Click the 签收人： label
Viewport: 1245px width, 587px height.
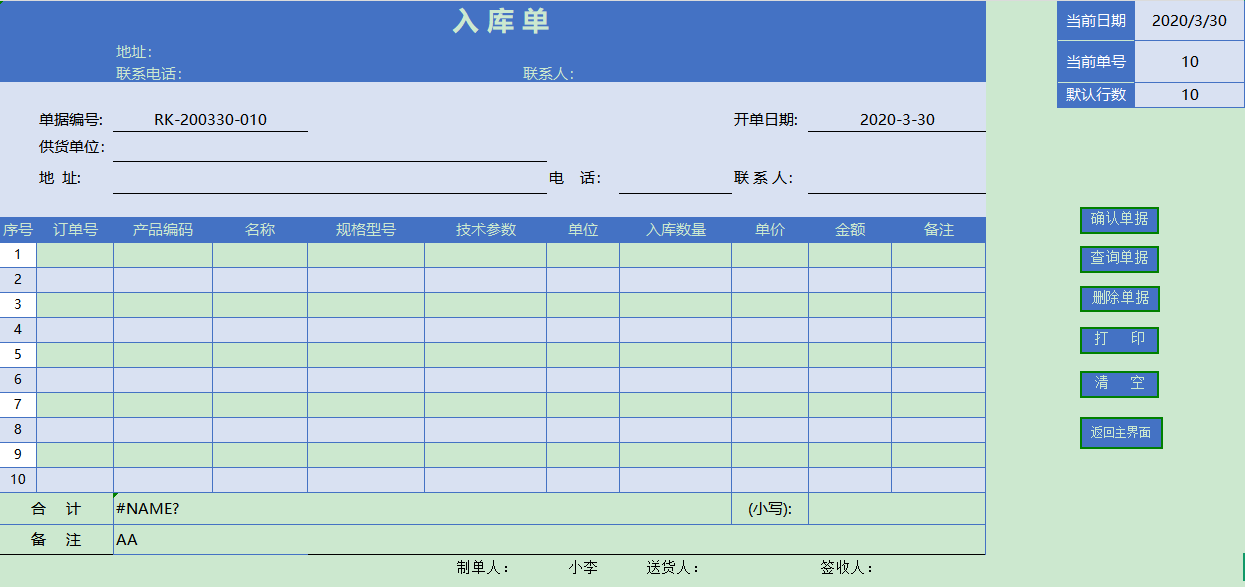point(847,568)
